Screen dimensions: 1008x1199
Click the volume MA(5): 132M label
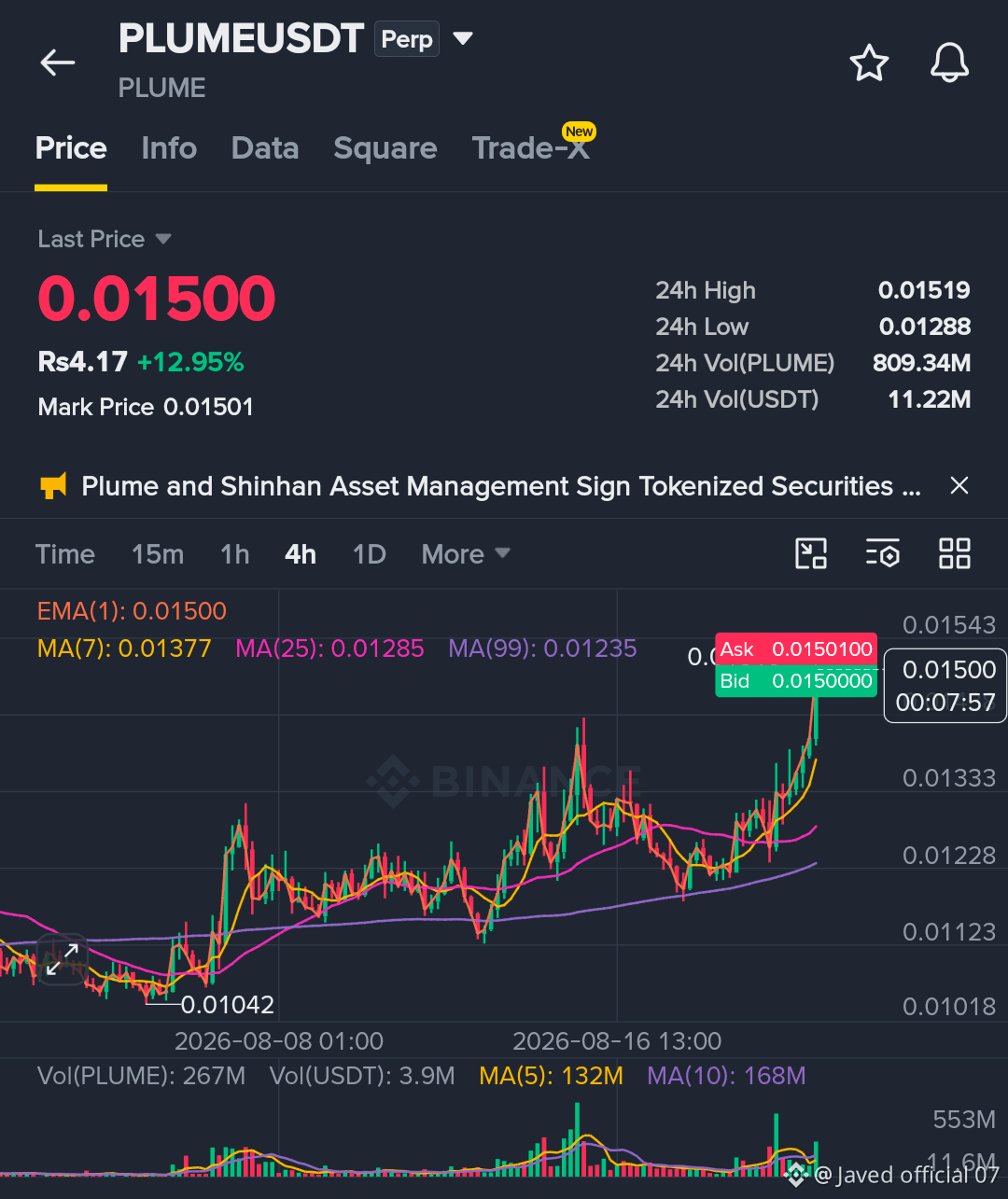tap(551, 1076)
